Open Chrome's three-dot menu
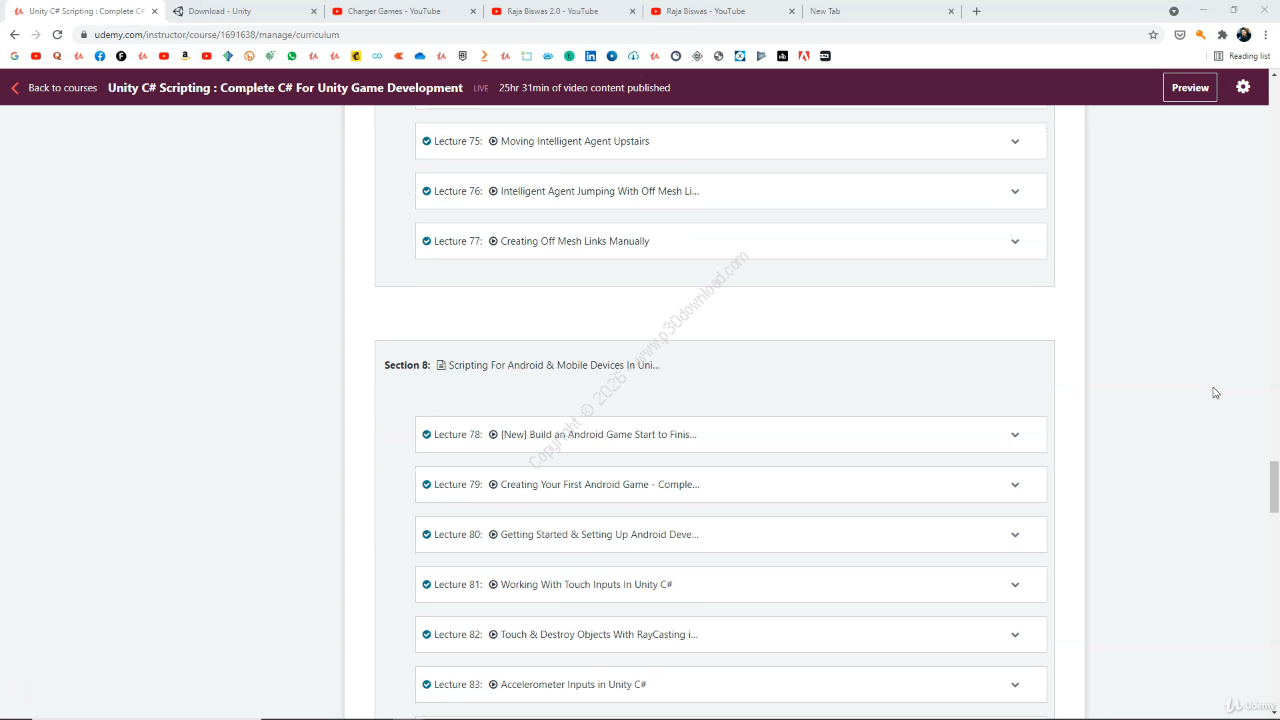 click(1266, 34)
